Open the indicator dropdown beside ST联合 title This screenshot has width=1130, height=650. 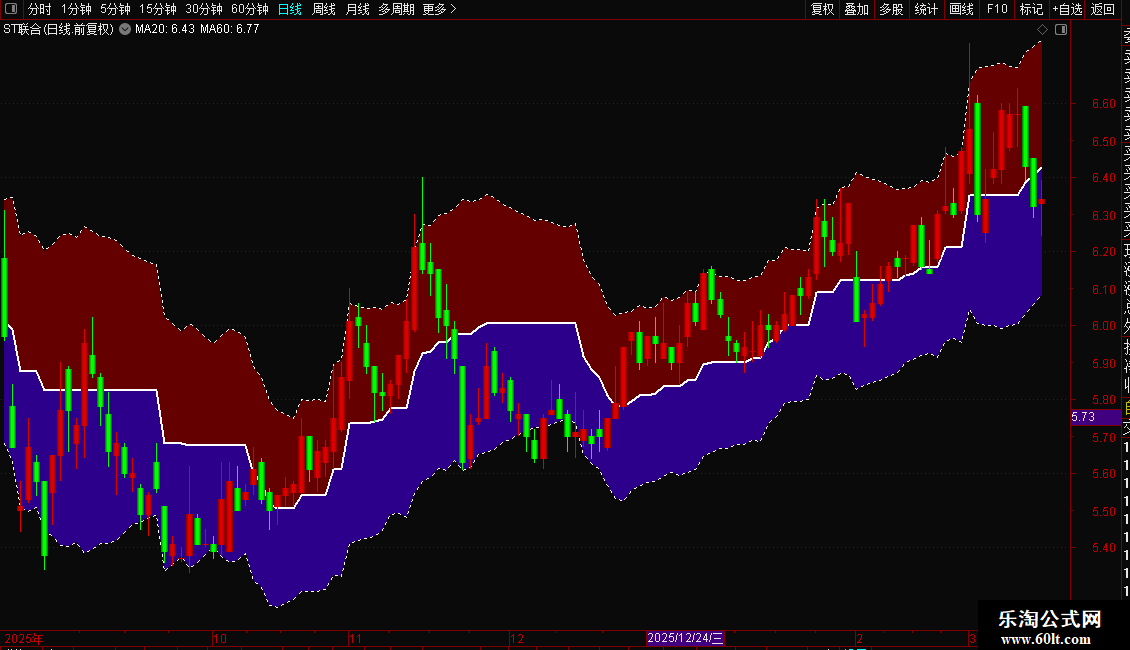click(x=125, y=29)
